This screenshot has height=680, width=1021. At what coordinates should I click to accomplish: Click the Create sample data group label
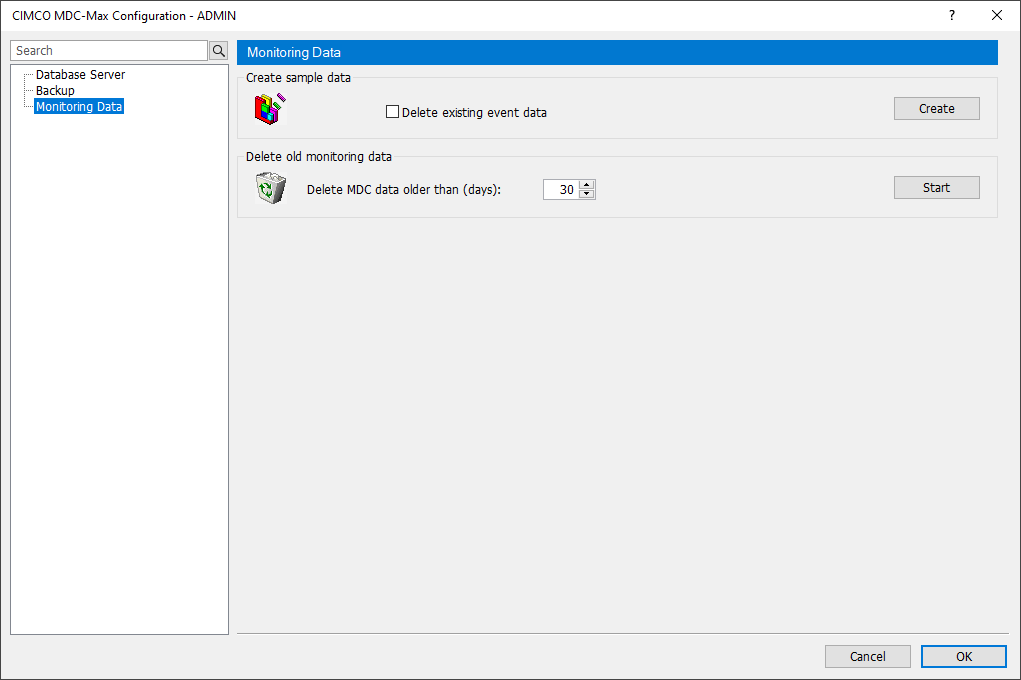(298, 78)
